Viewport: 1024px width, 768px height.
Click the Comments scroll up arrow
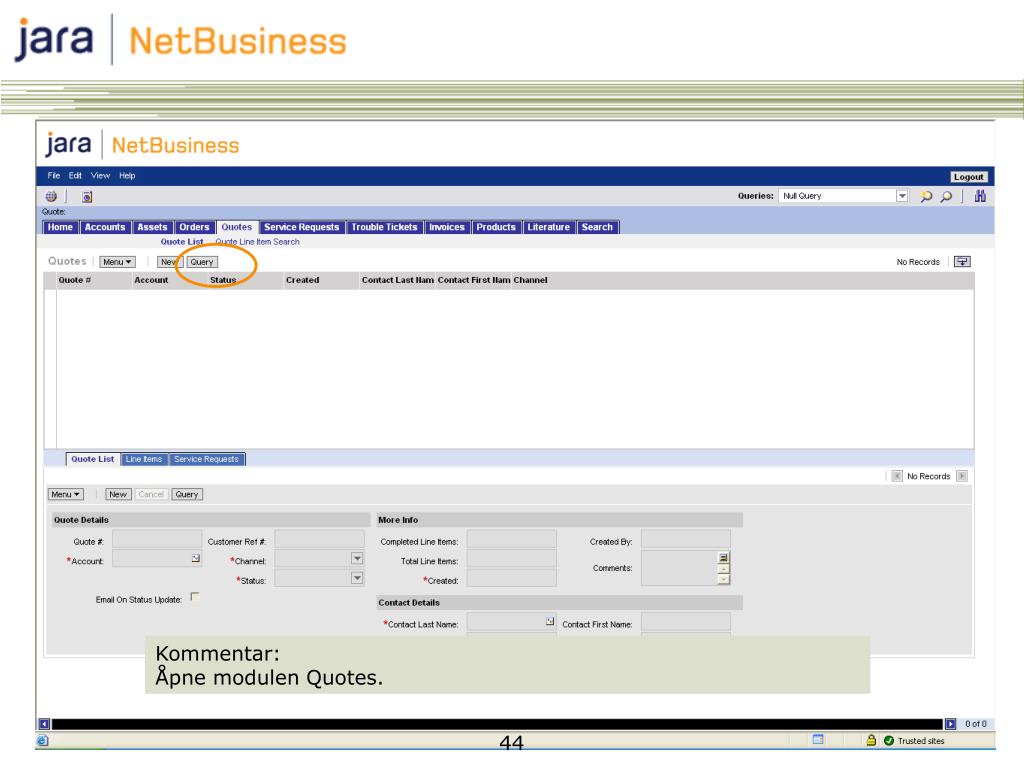click(x=724, y=569)
